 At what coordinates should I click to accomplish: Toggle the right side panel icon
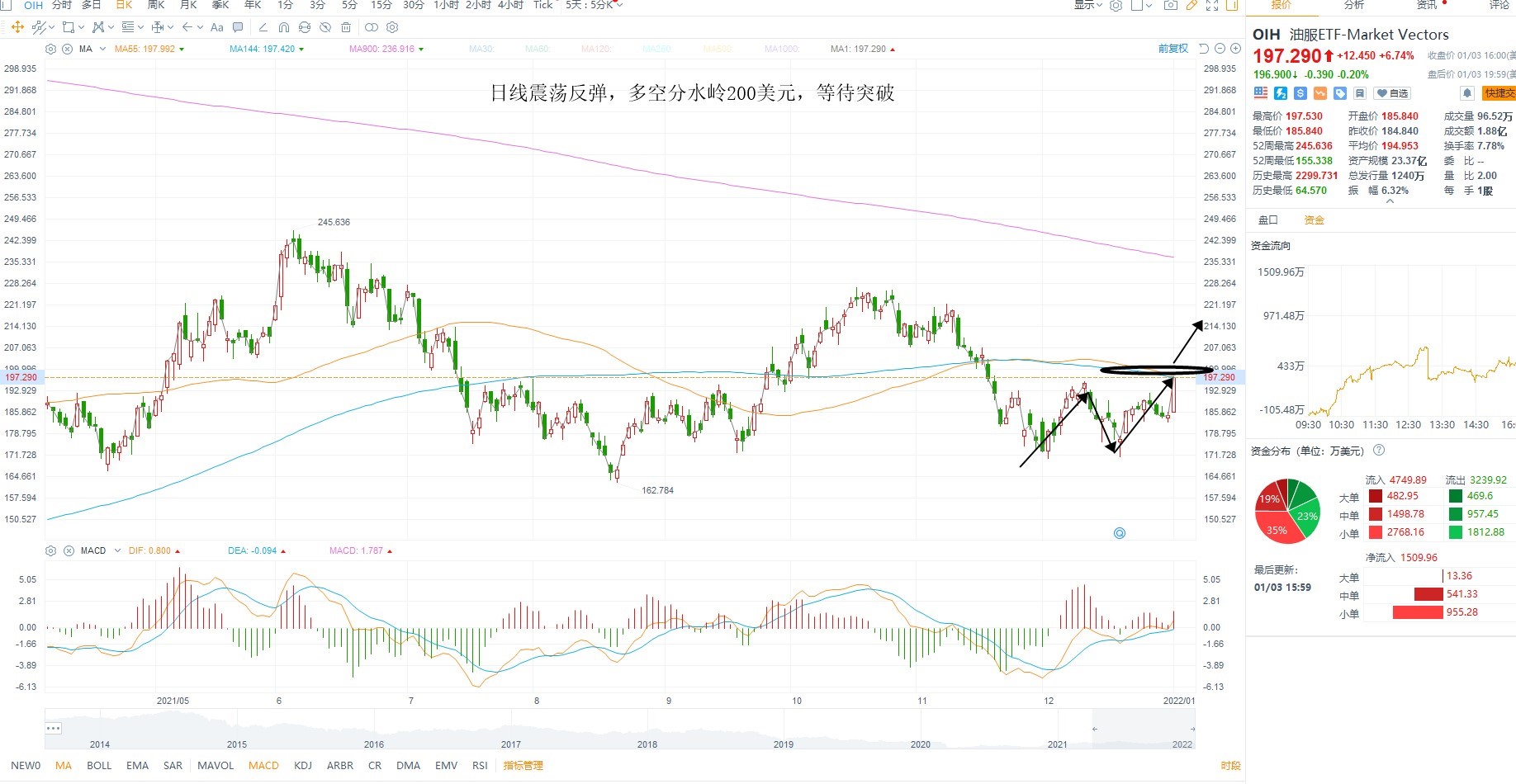point(1232,5)
